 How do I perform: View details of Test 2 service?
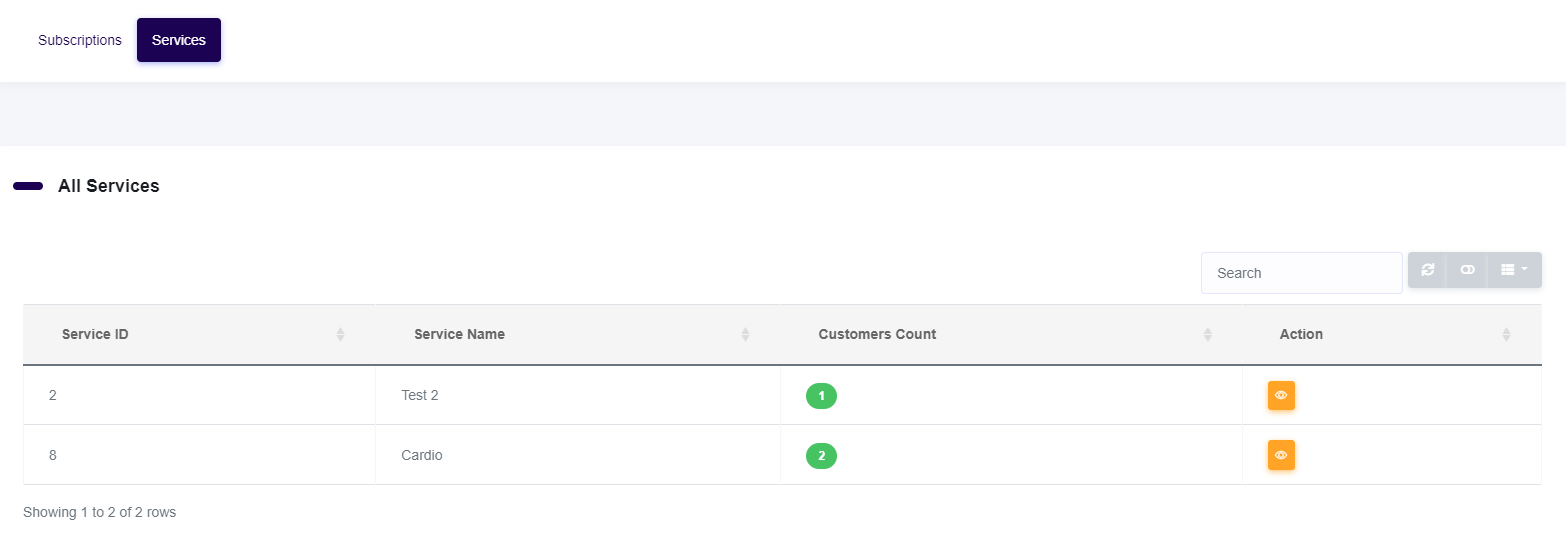pos(1281,395)
